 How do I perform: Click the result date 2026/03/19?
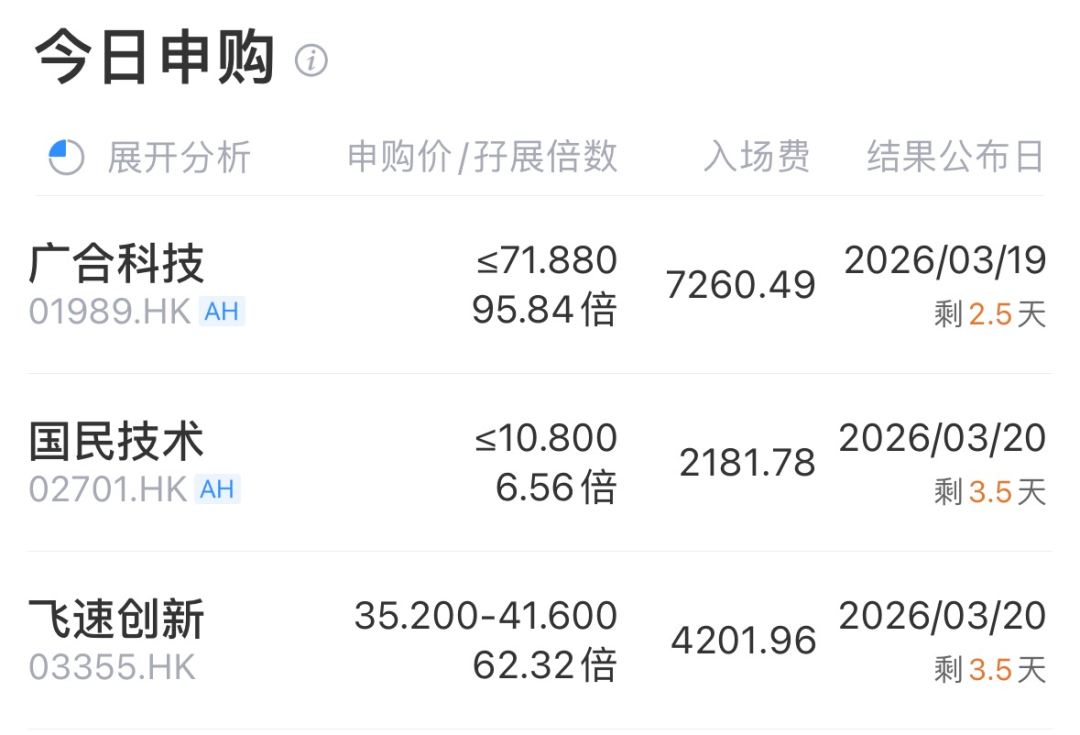tap(948, 261)
